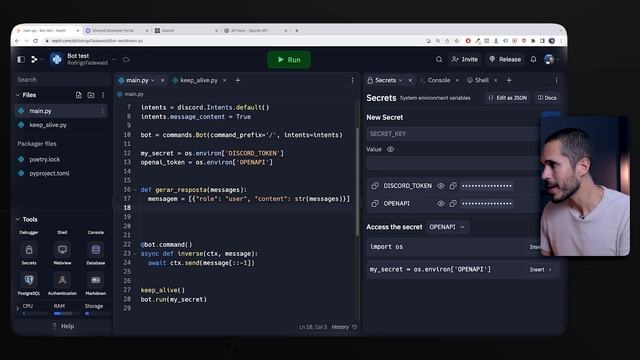This screenshot has width=640, height=360.
Task: Add a new tab in the right pane
Action: 509,80
